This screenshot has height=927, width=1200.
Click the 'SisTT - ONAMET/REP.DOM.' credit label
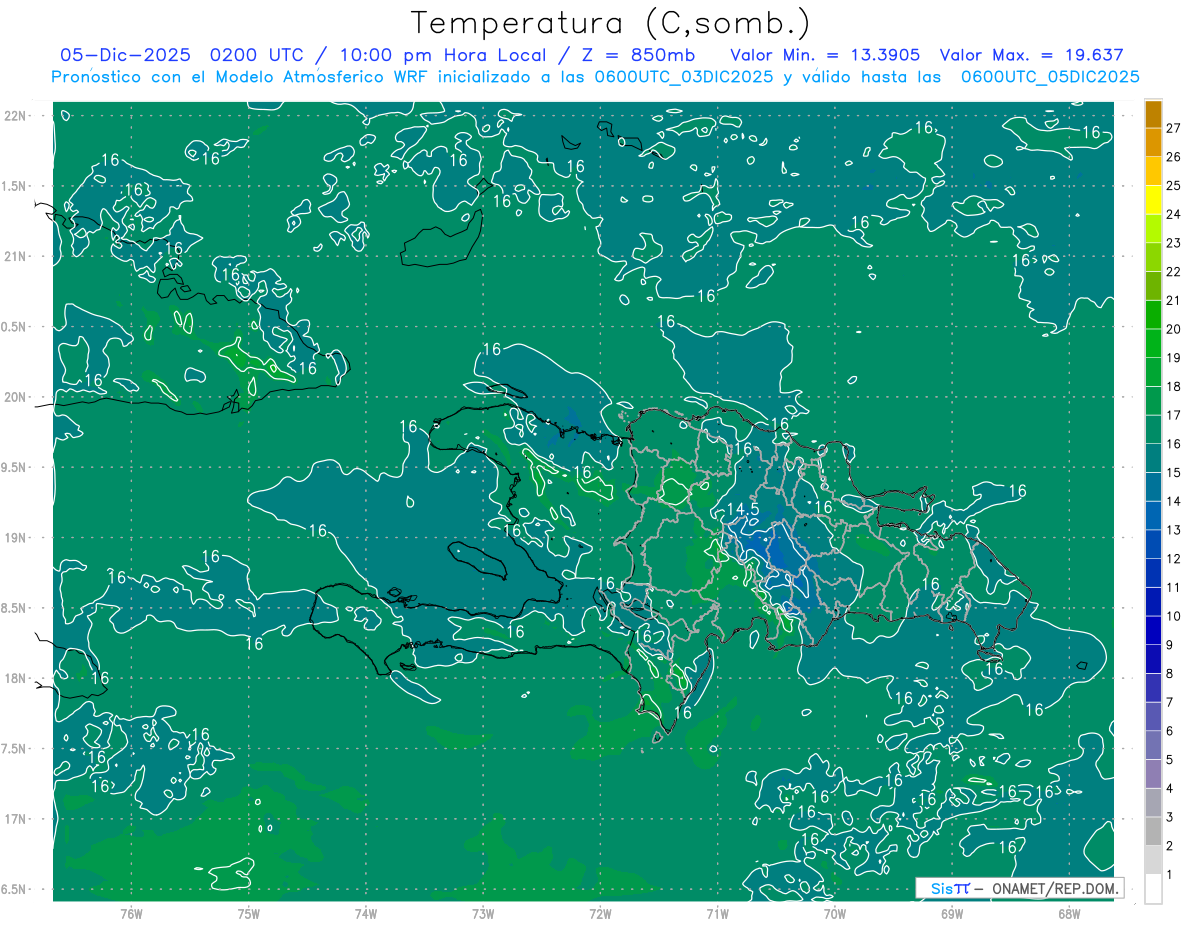[x=1019, y=888]
